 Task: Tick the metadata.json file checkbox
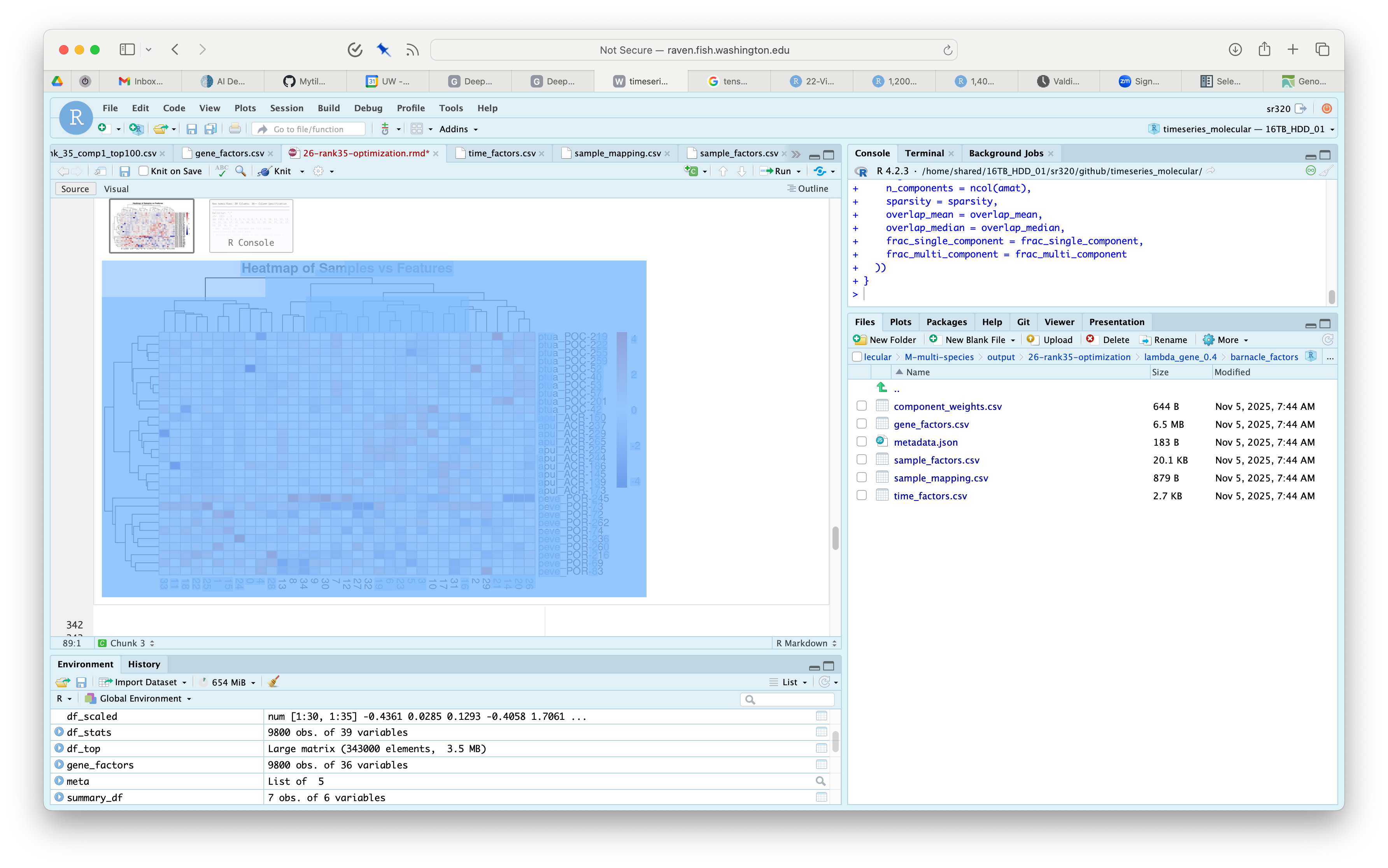coord(861,442)
